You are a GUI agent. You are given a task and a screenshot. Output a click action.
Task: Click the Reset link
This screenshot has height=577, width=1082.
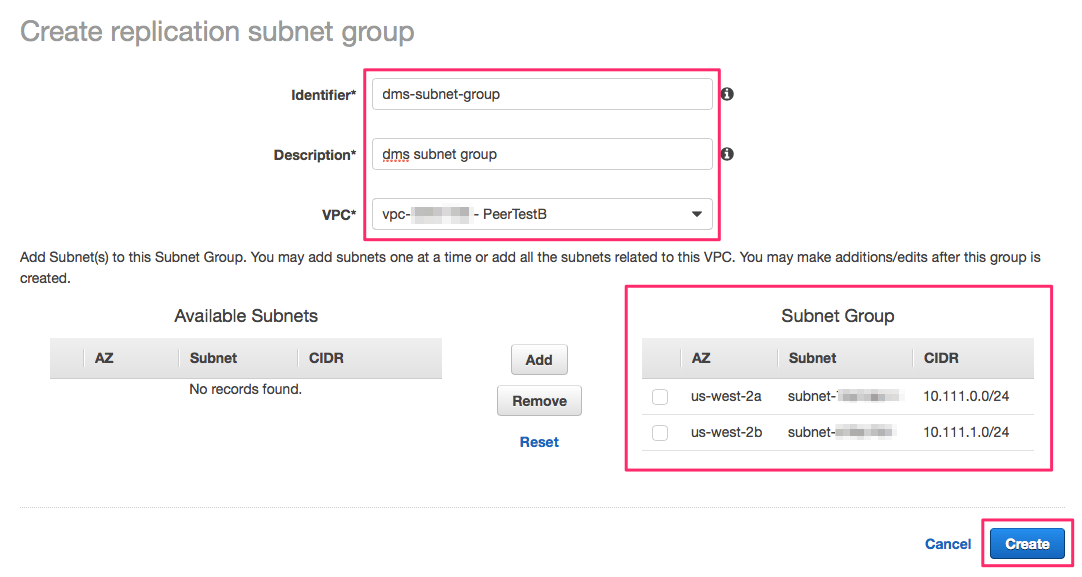coord(539,442)
